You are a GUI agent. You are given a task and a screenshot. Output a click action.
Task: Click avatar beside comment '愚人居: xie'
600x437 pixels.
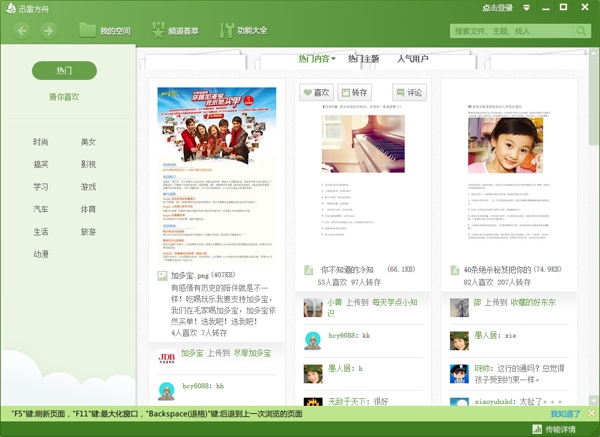[459, 341]
